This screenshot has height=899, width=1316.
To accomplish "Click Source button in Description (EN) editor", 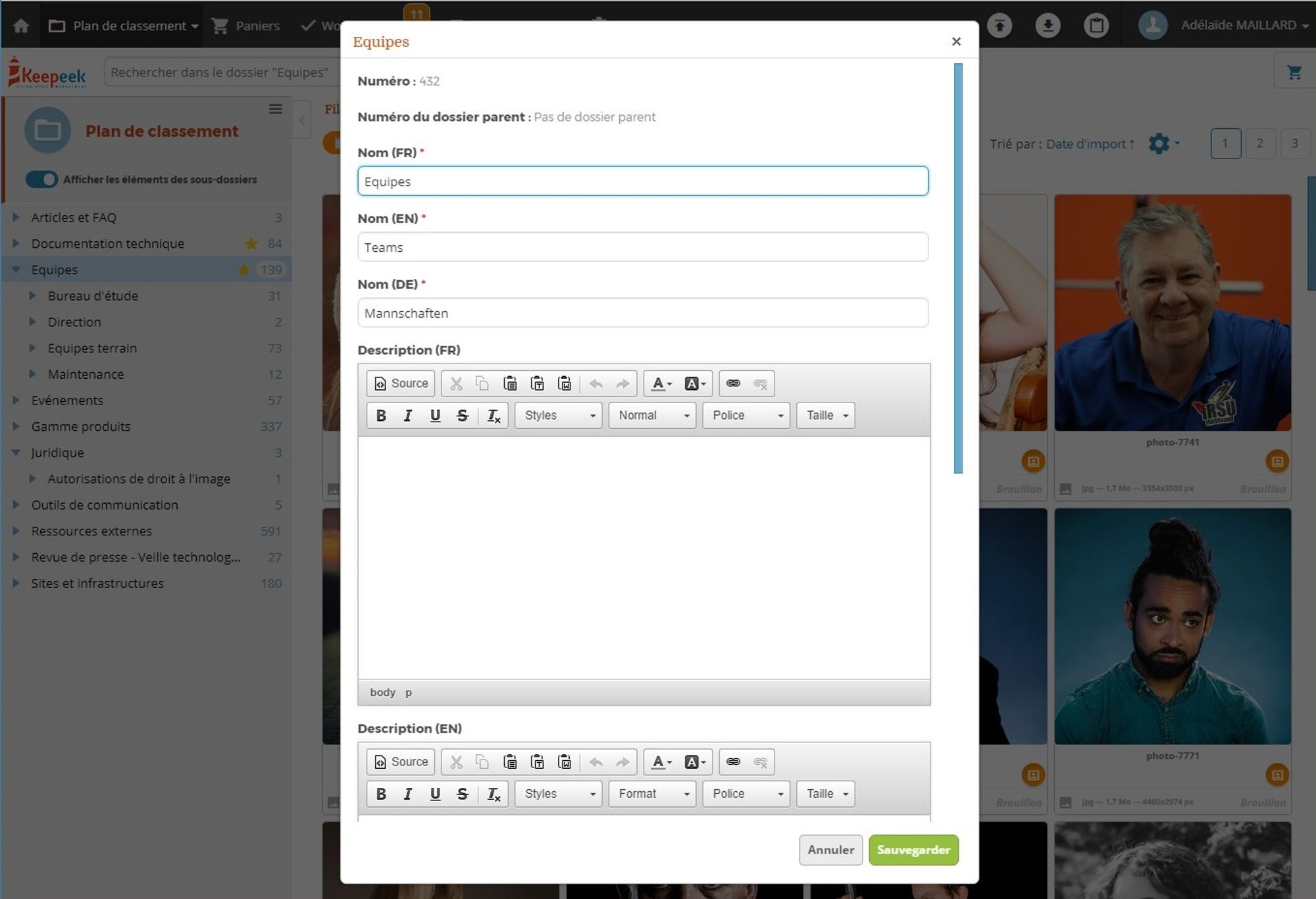I will [x=400, y=762].
